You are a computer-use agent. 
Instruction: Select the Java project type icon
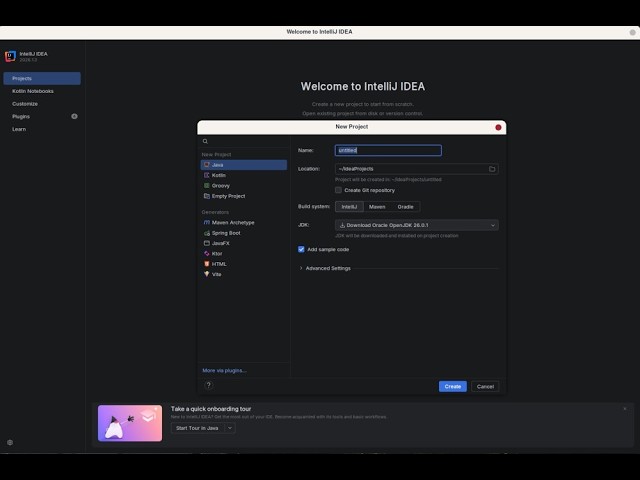coord(207,165)
